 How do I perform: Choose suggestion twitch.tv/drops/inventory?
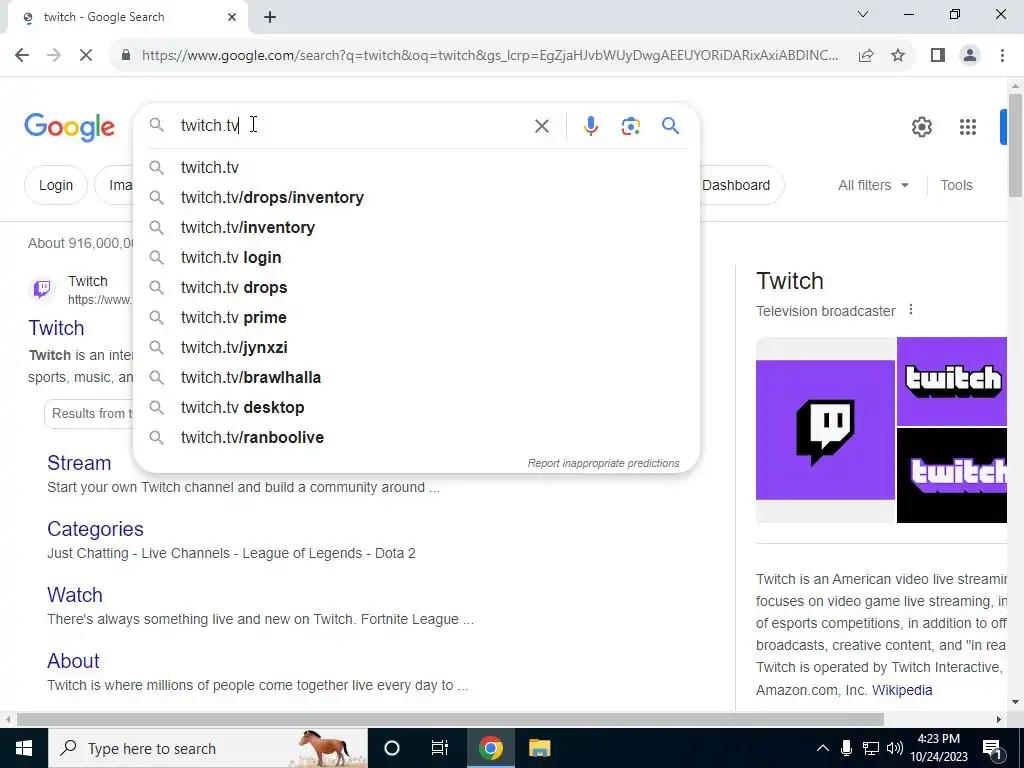[416, 197]
